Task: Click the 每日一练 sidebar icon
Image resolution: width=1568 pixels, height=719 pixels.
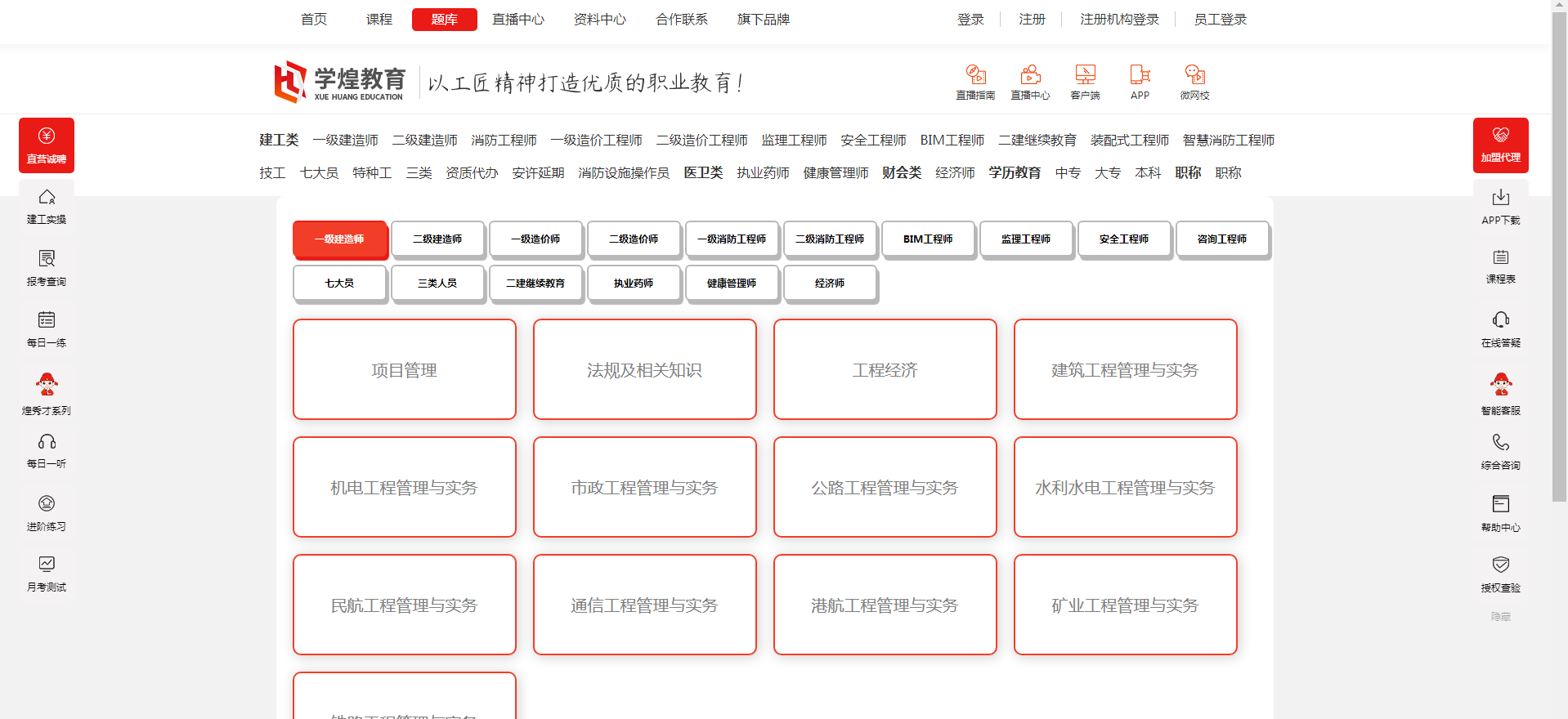Action: pyautogui.click(x=47, y=319)
